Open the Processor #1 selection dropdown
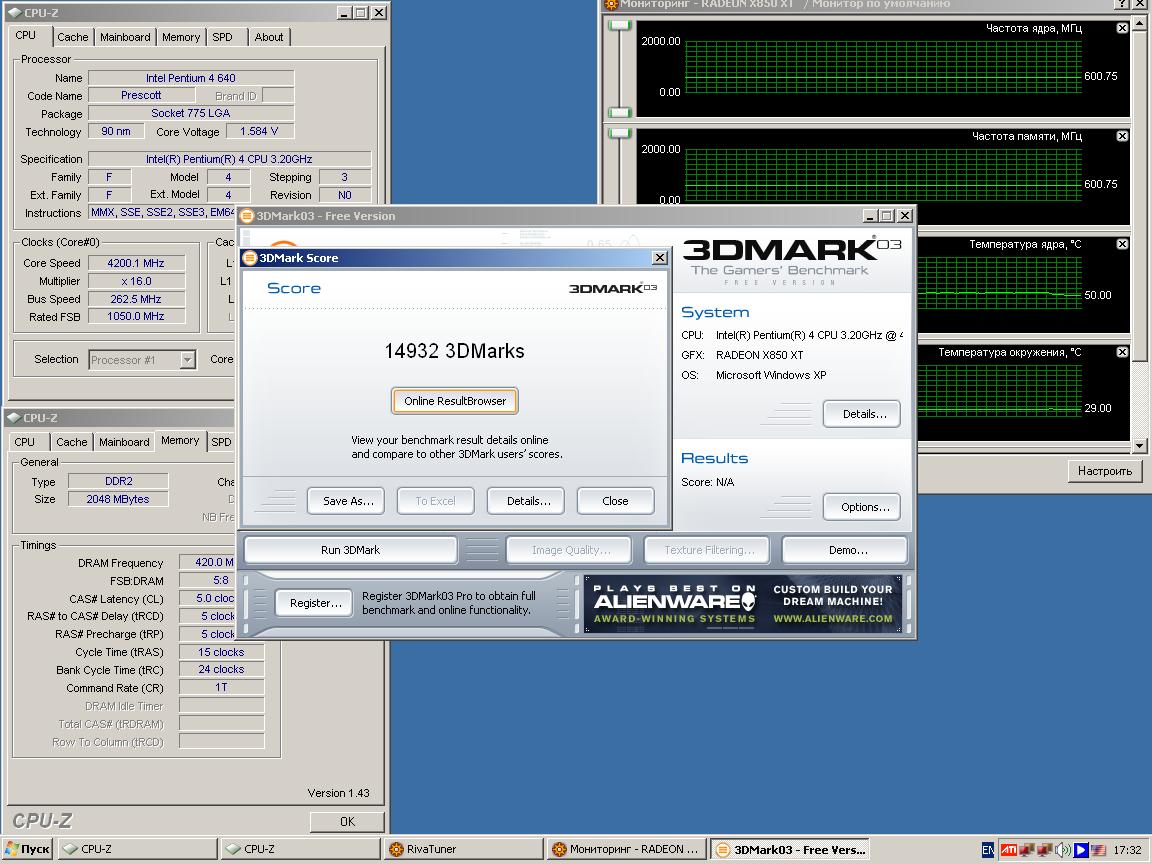Viewport: 1152px width, 864px height. [x=187, y=360]
